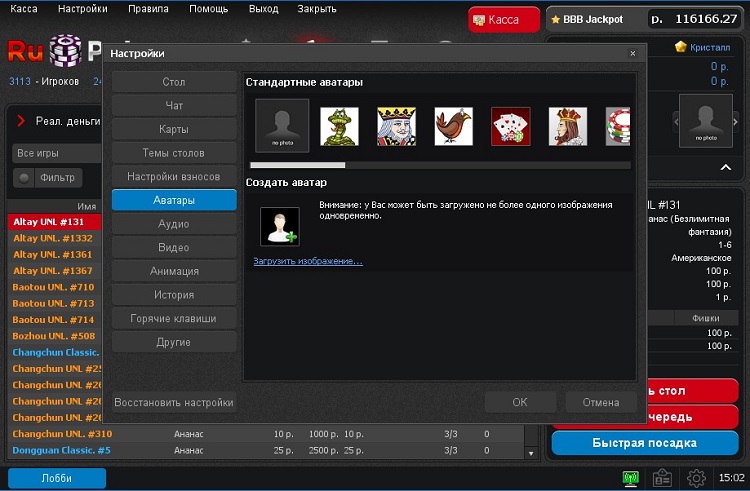Viewport: 750px width, 491px height.
Task: Choose the Queen with crown avatar
Action: coord(567,126)
